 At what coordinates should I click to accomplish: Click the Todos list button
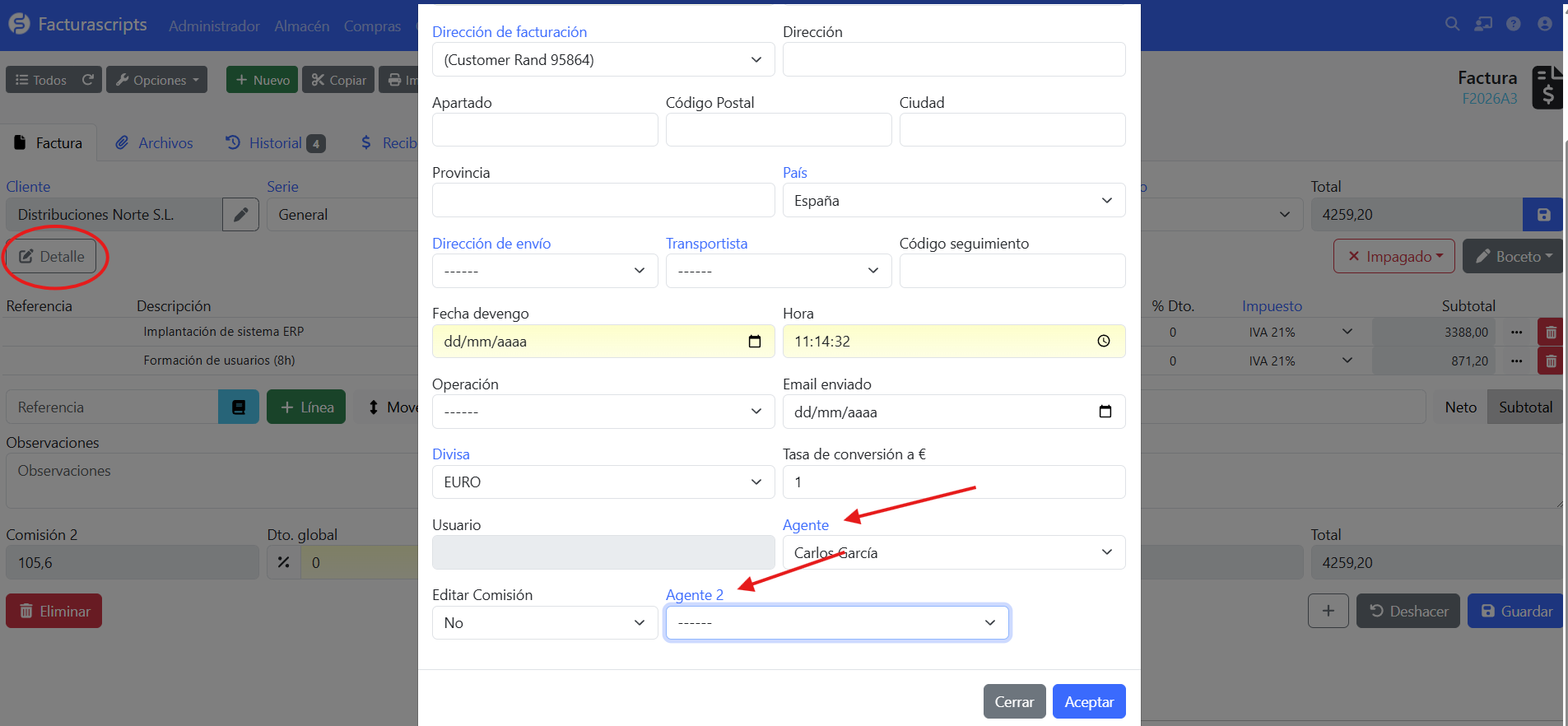click(41, 80)
